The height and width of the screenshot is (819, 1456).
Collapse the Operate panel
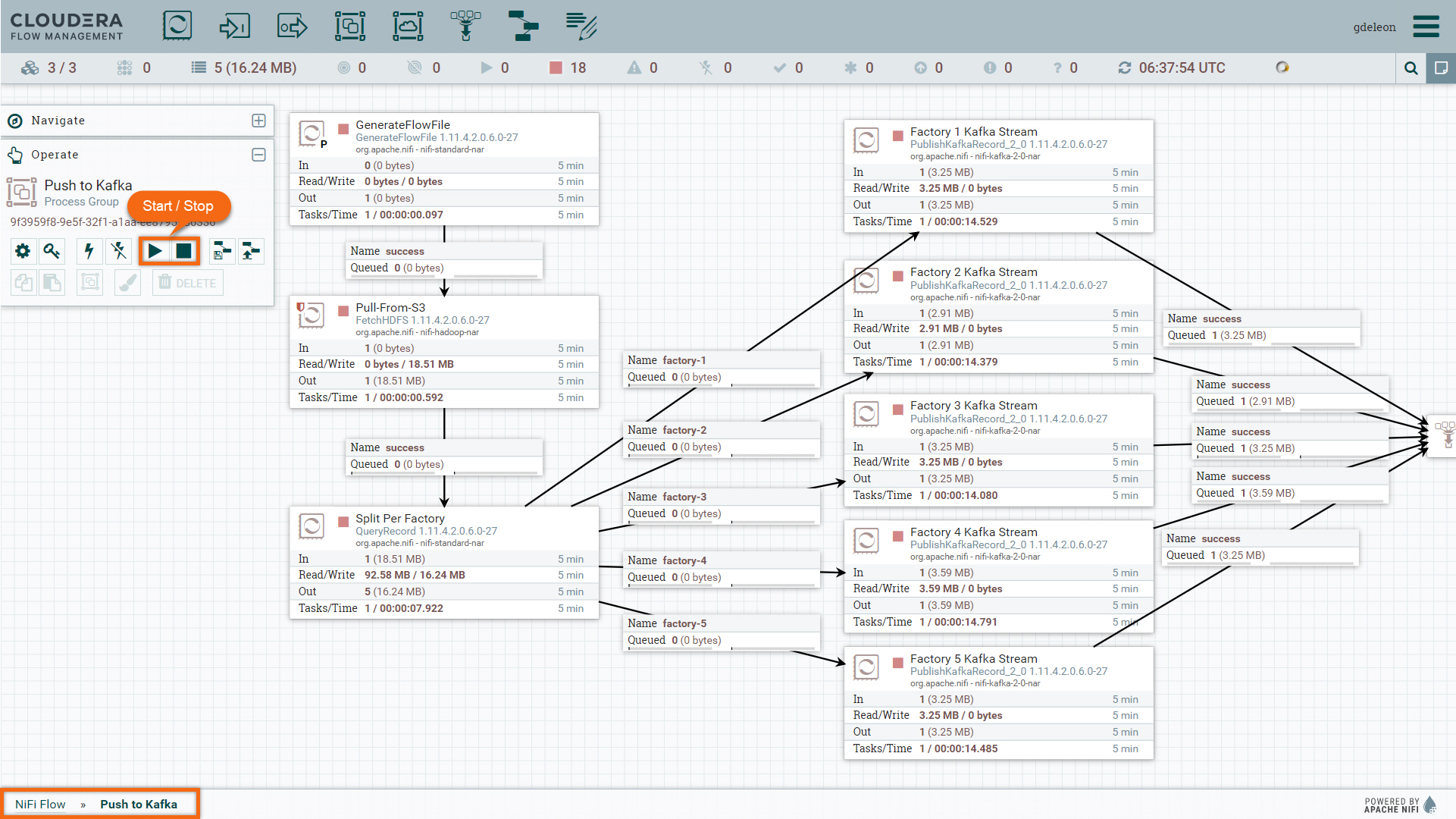pos(258,155)
